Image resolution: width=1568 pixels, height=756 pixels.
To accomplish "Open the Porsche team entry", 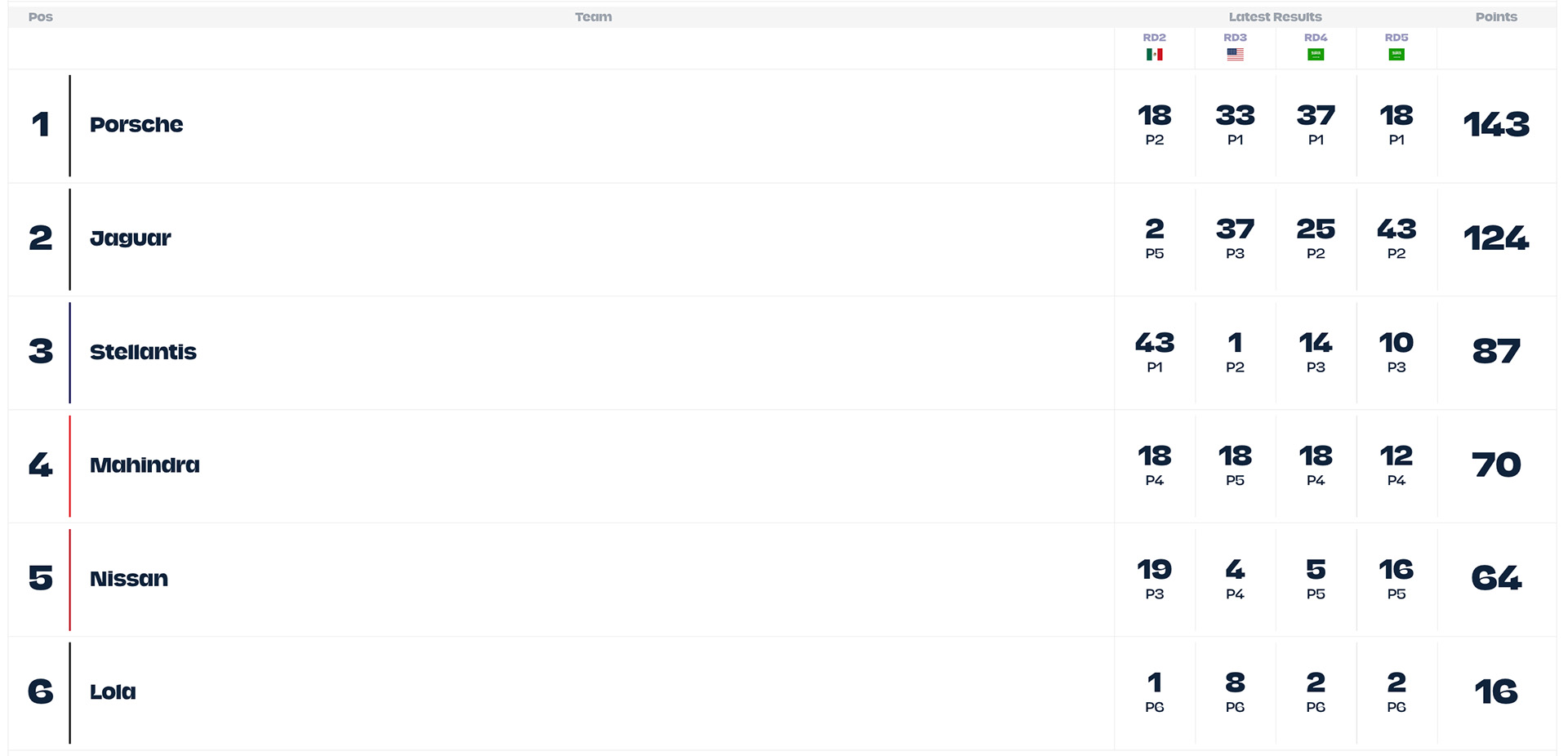I will (136, 125).
